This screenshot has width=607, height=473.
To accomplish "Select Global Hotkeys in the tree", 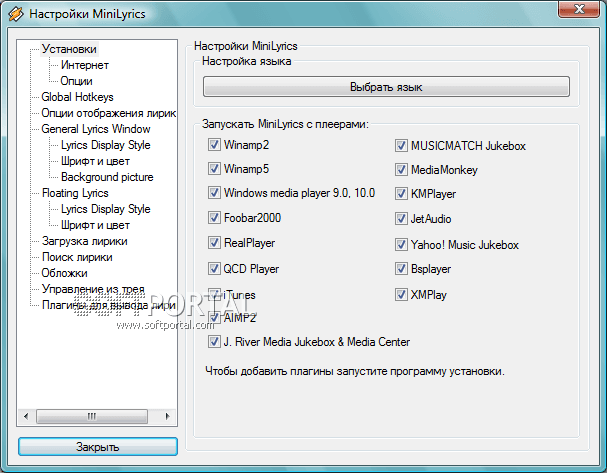I will click(x=77, y=97).
